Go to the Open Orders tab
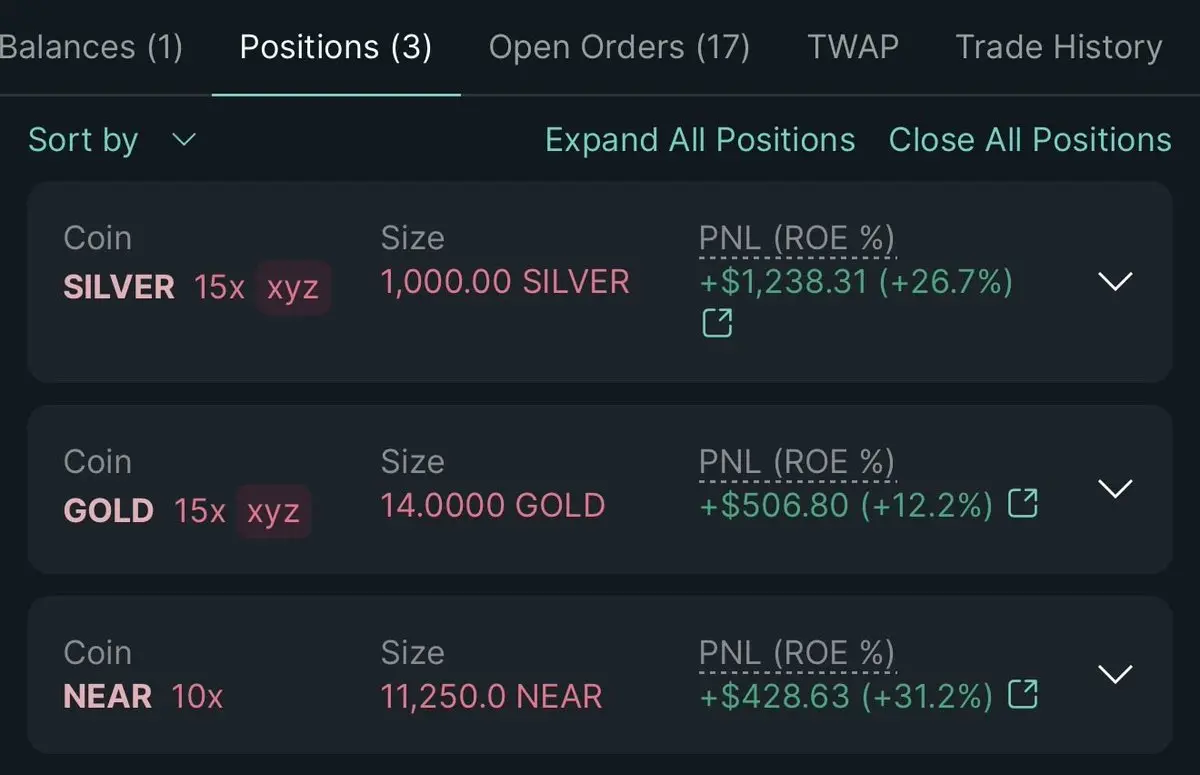1200x775 pixels. click(x=619, y=47)
